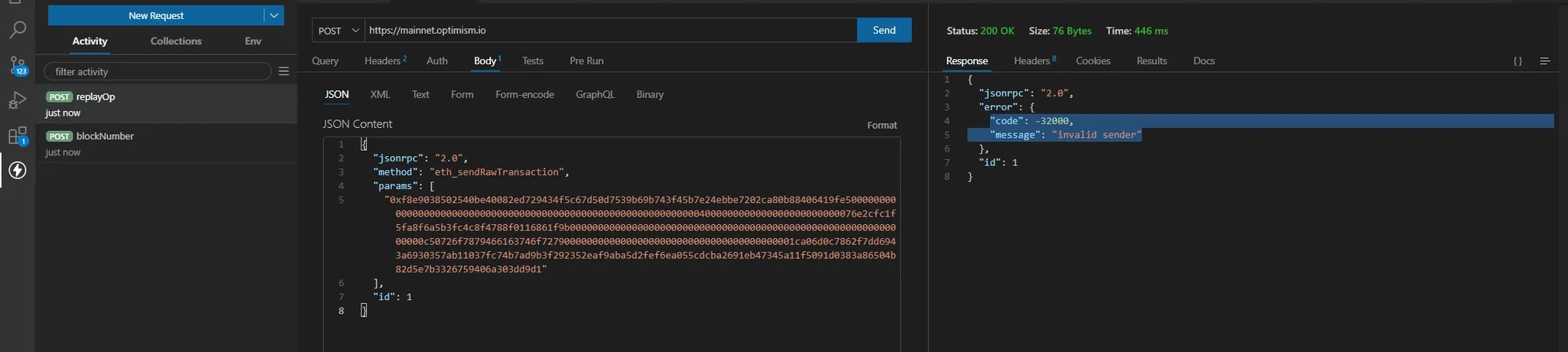Select the blockNumber request in activity
Screen dimensions: 1568x352
105,136
